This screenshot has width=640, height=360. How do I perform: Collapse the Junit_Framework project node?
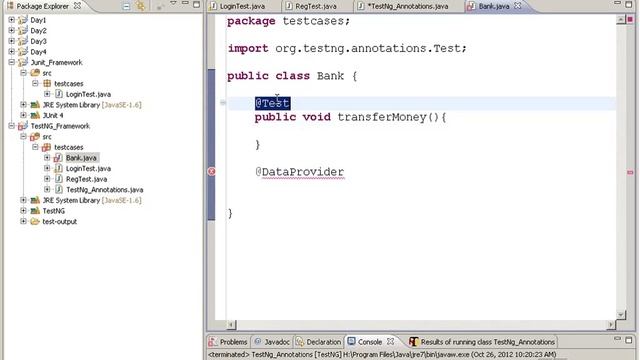point(11,62)
